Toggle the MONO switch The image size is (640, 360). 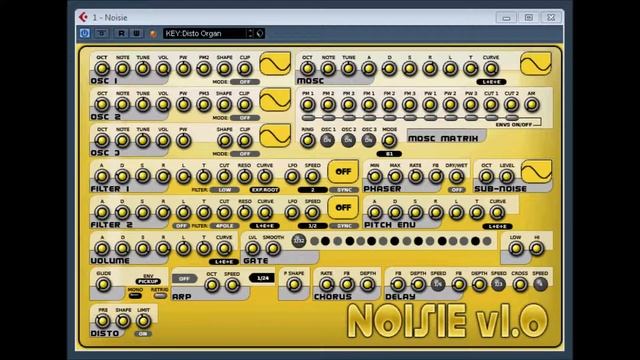pyautogui.click(x=135, y=296)
